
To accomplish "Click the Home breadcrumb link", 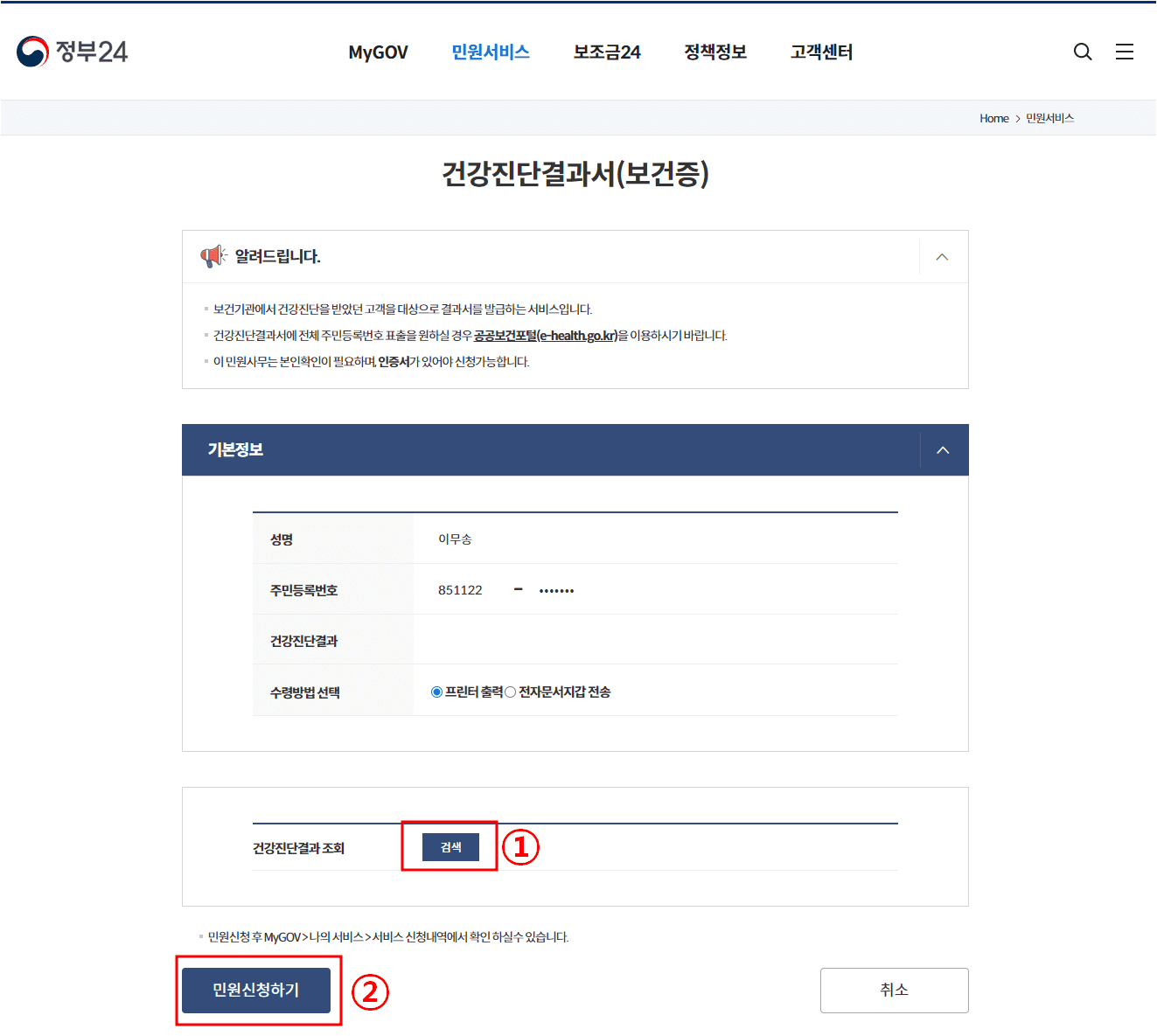I will [x=993, y=118].
